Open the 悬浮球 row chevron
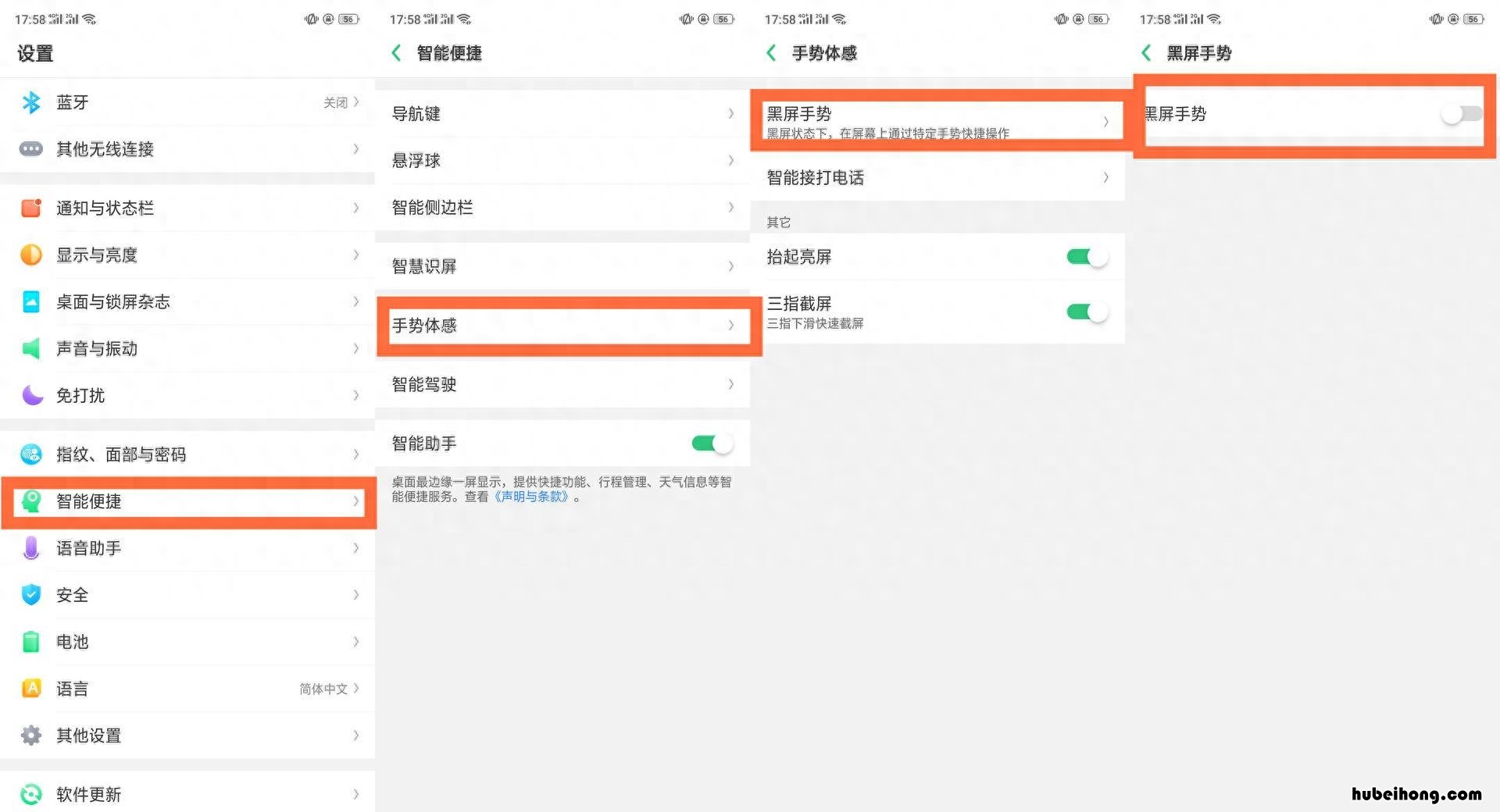This screenshot has height=812, width=1500. [x=731, y=161]
